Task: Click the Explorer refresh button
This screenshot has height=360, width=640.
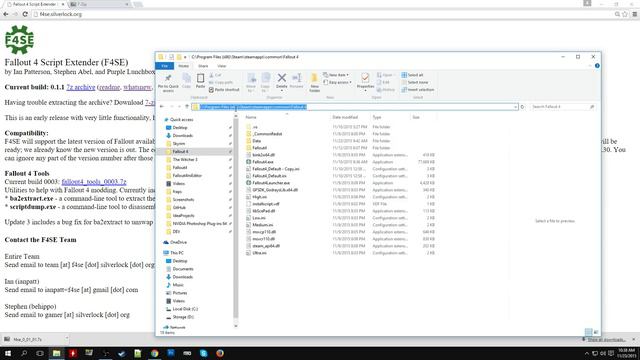Action: (523, 107)
